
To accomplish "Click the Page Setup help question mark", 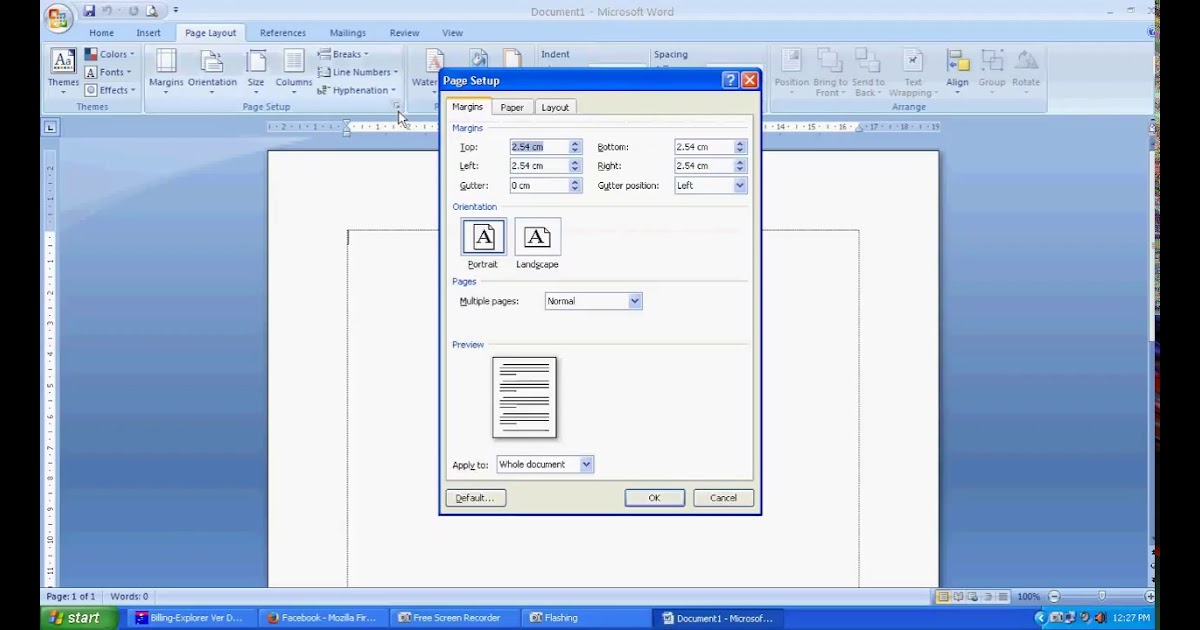I will click(x=730, y=80).
